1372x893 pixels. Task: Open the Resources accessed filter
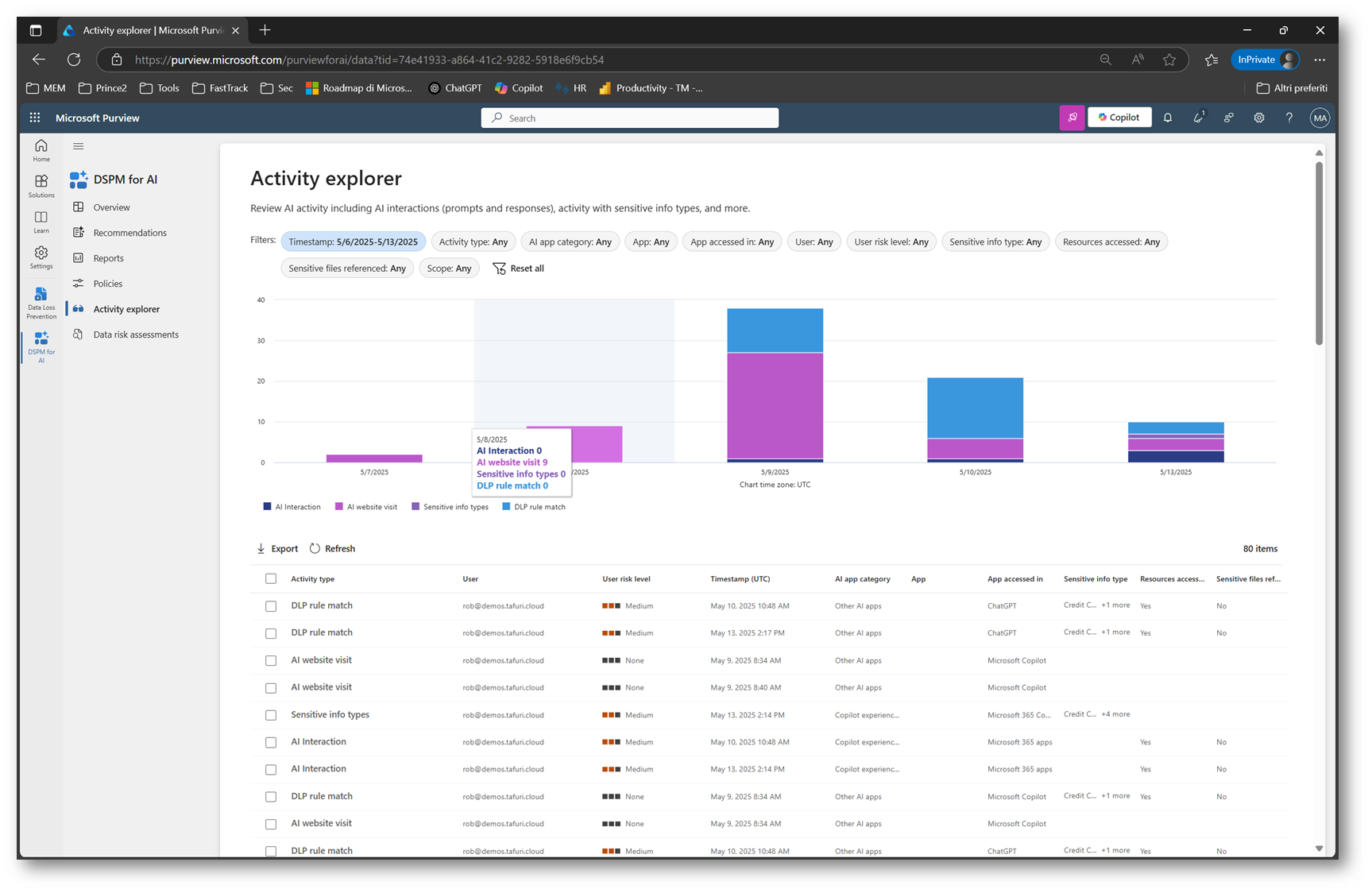click(1111, 242)
